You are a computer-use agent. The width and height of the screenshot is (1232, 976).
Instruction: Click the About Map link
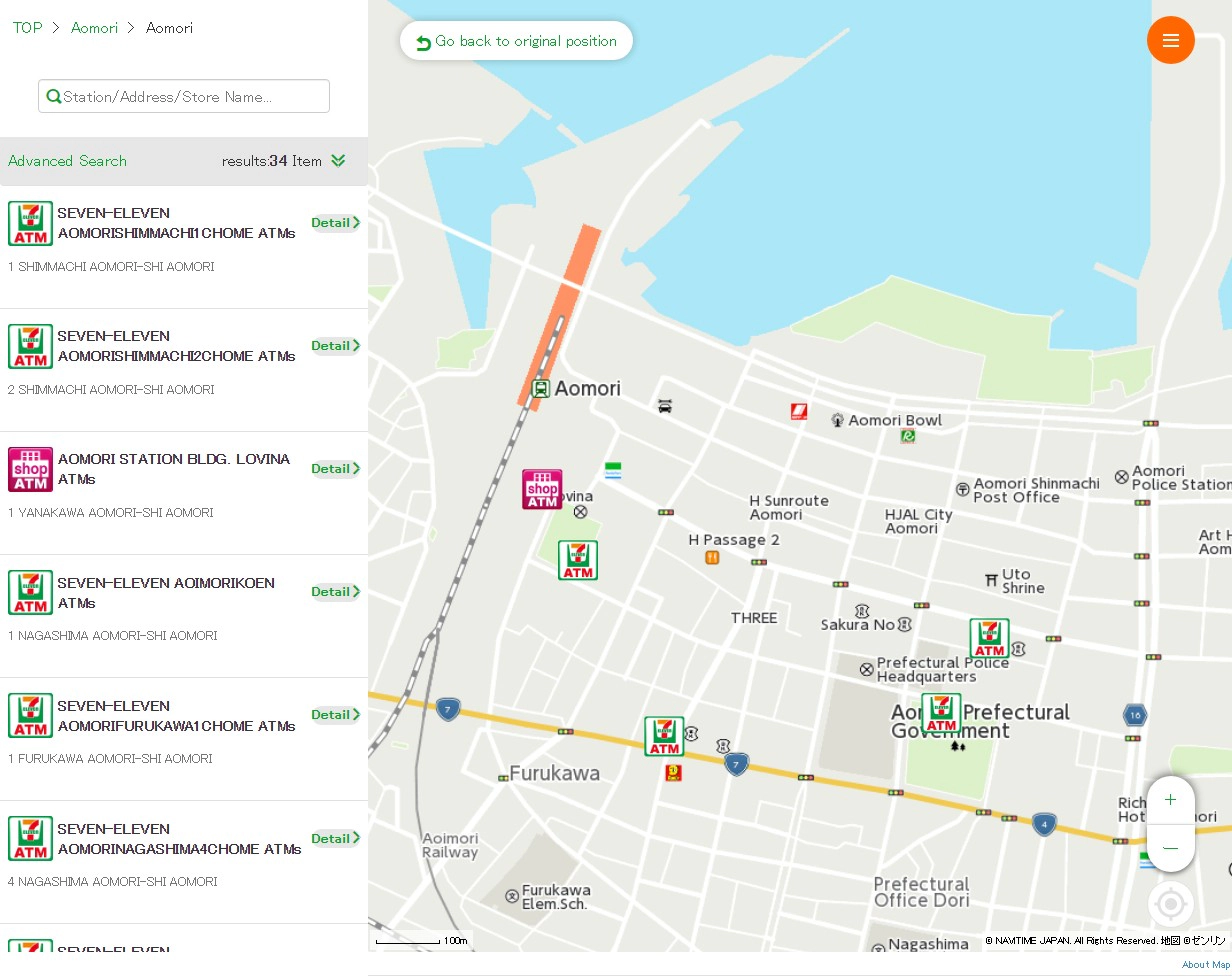click(x=1206, y=965)
